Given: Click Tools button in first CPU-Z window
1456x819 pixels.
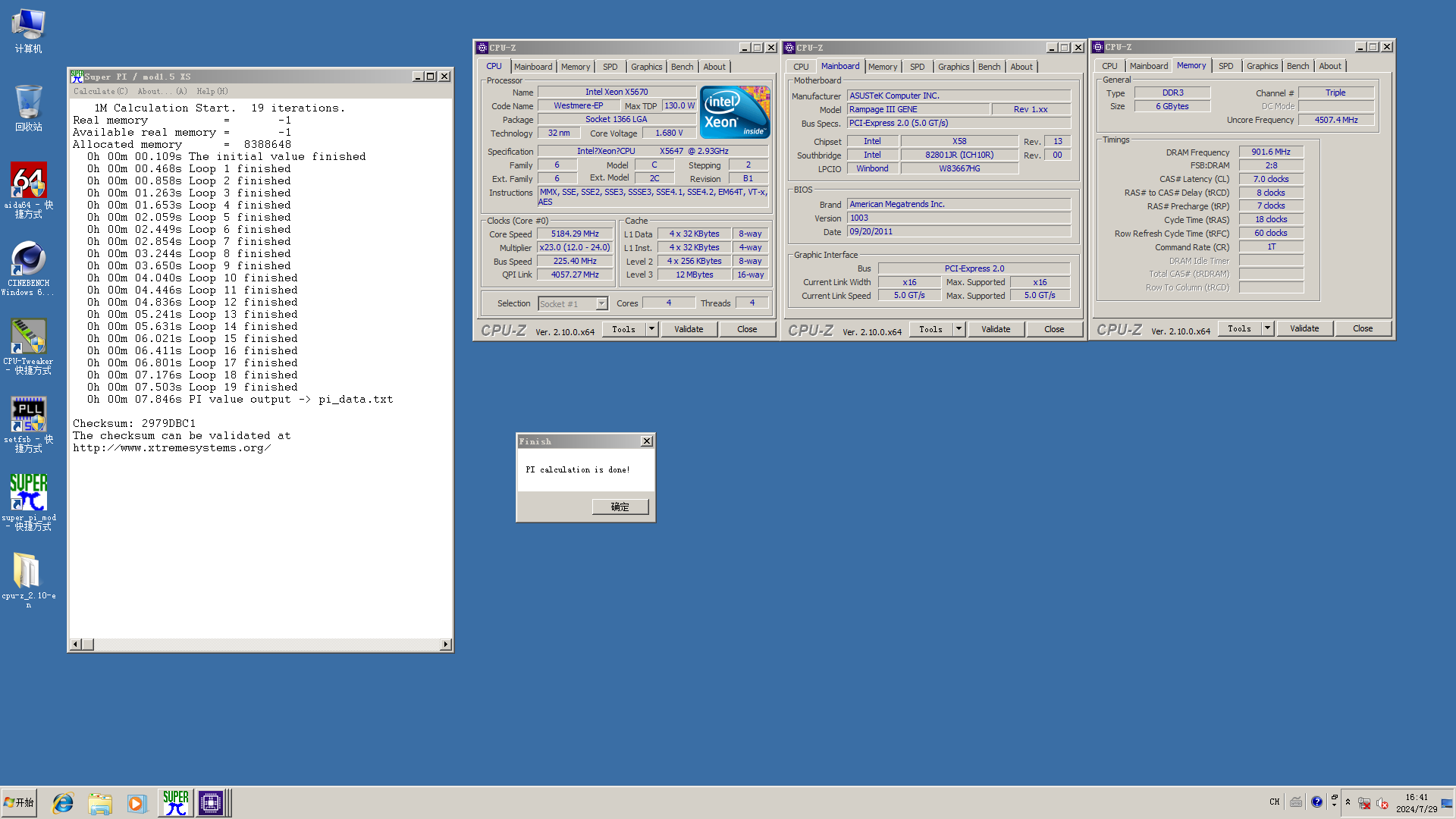Looking at the screenshot, I should (623, 329).
